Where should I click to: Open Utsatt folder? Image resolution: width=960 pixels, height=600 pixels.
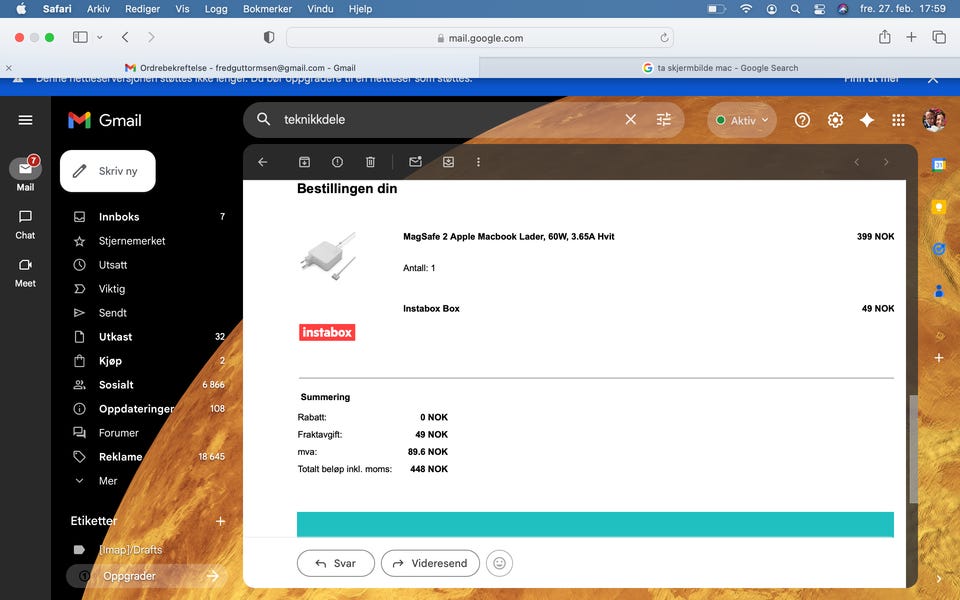pyautogui.click(x=149, y=264)
